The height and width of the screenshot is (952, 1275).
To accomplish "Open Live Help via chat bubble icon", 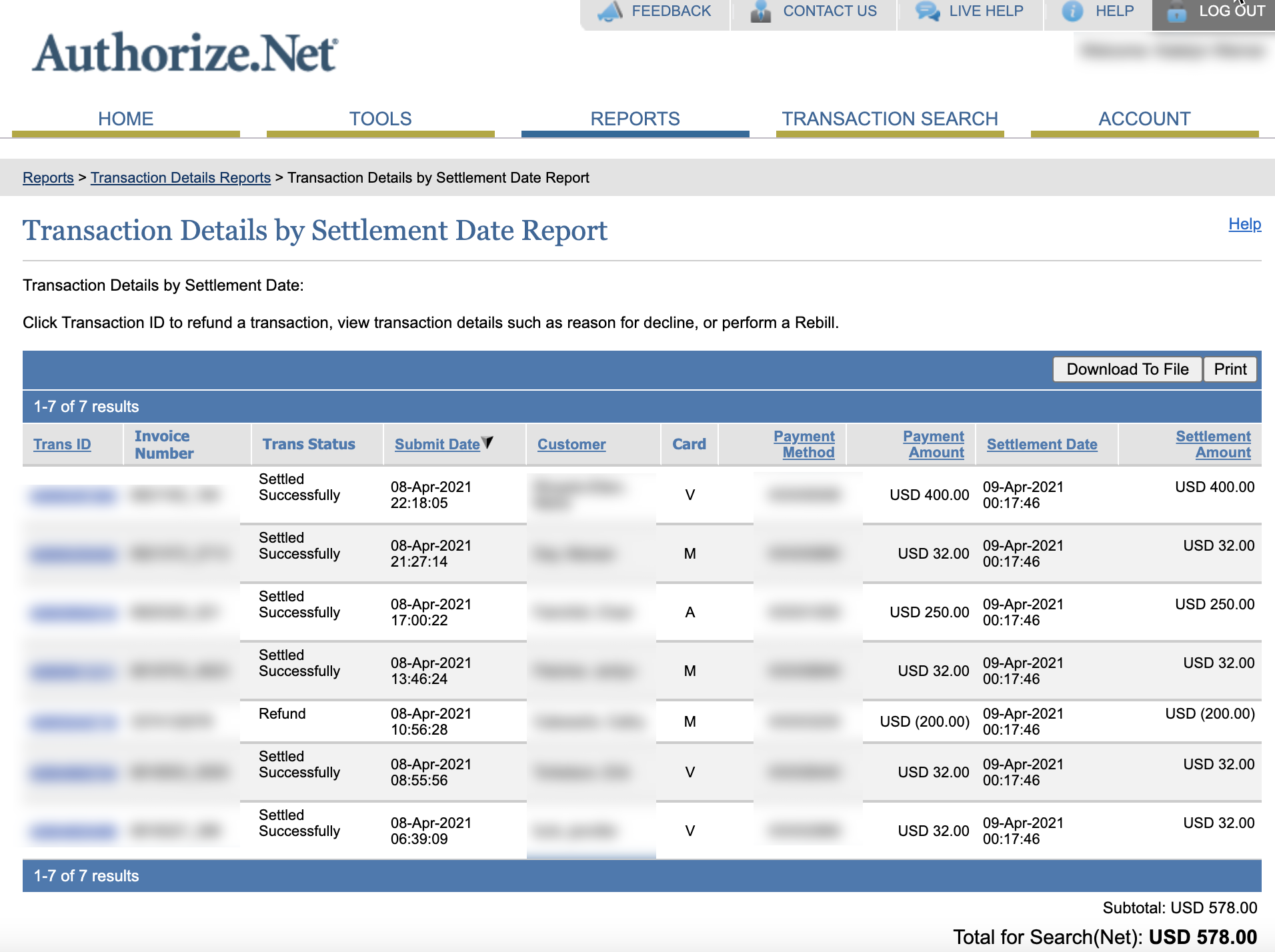I will [x=928, y=11].
